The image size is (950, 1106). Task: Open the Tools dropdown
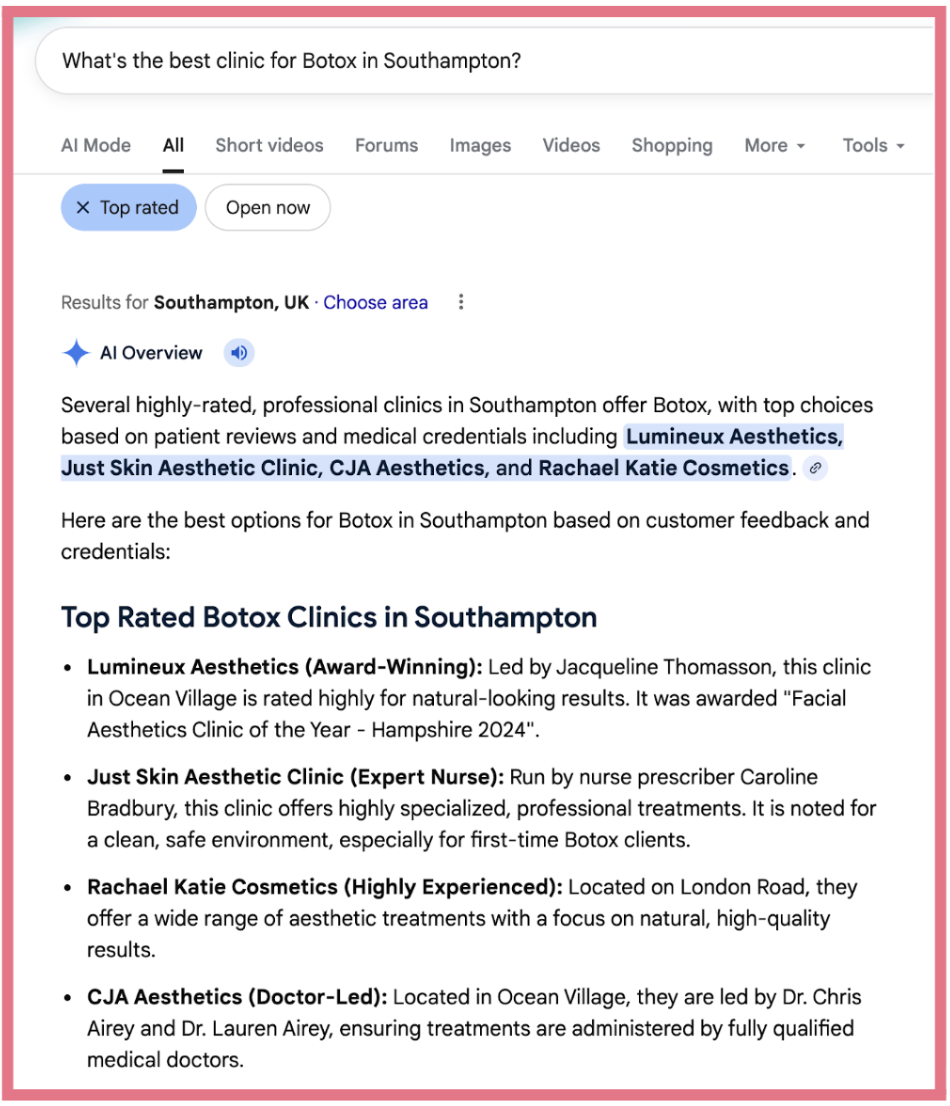tap(871, 145)
